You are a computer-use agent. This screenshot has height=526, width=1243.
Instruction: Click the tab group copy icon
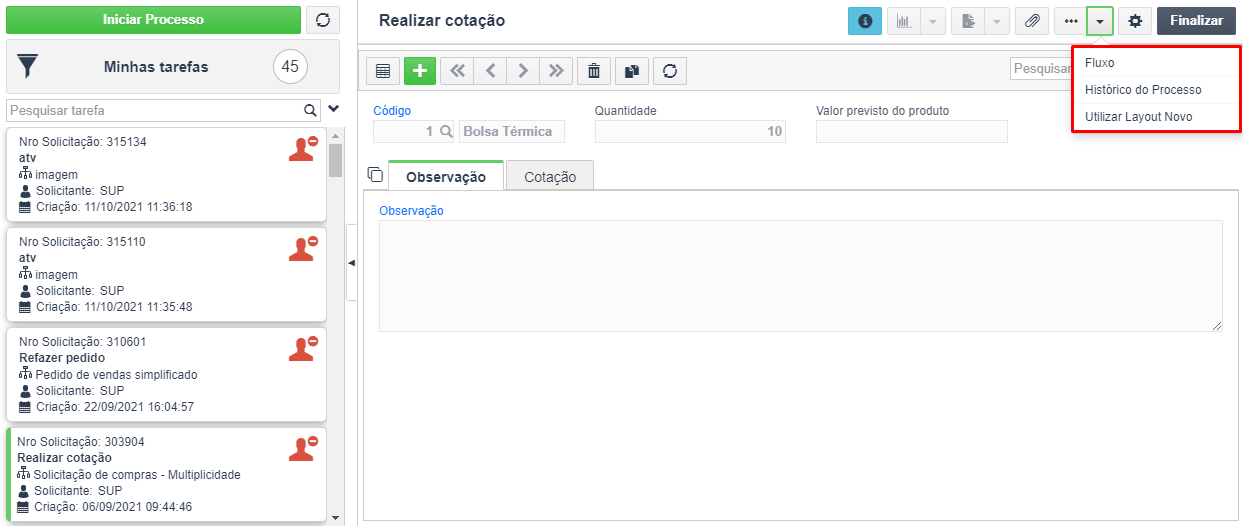click(x=375, y=174)
